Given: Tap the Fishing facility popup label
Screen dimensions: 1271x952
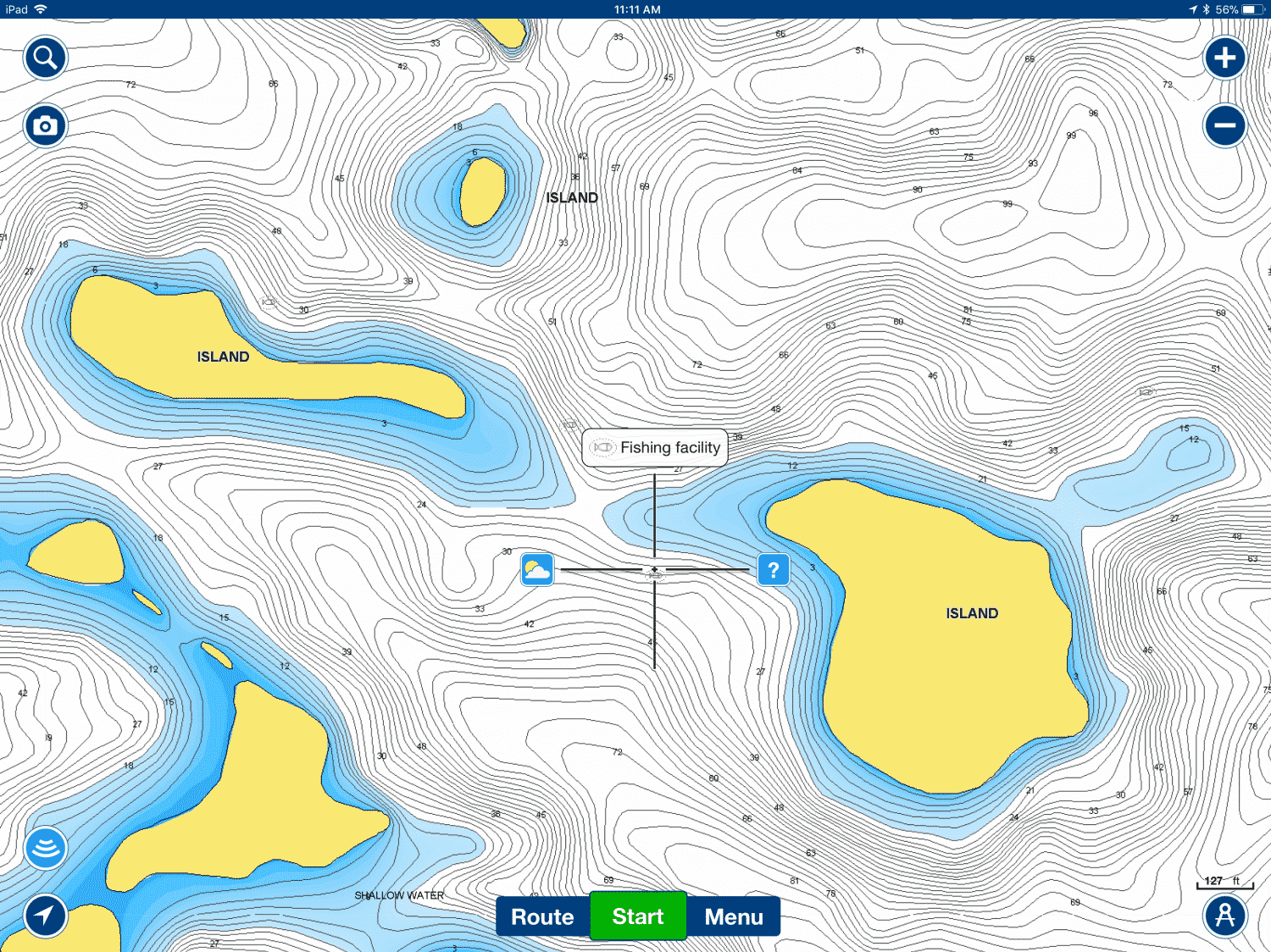Looking at the screenshot, I should click(655, 447).
